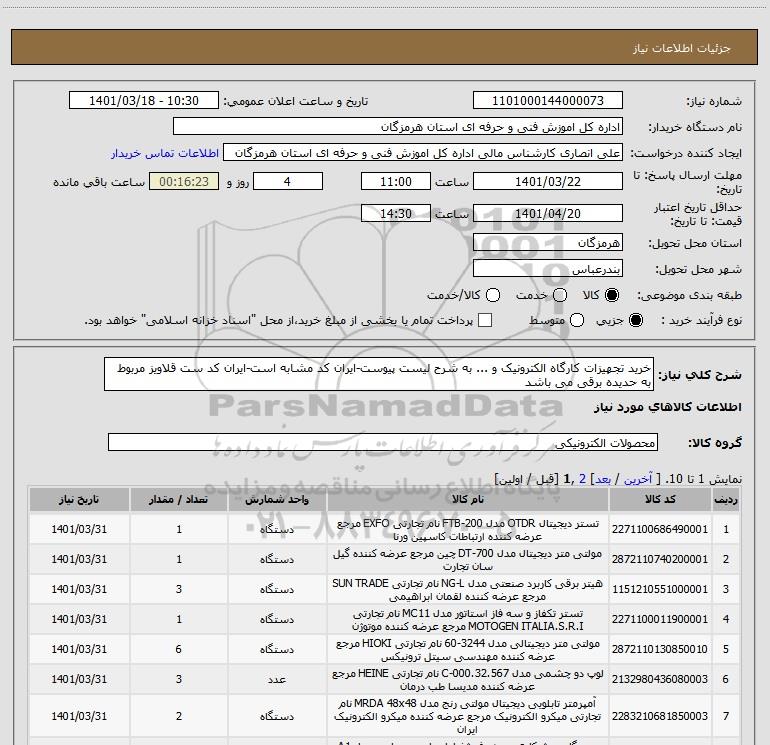Image resolution: width=770 pixels, height=745 pixels.
Task: Click unit عدد in the HEINE row
Action: (277, 679)
